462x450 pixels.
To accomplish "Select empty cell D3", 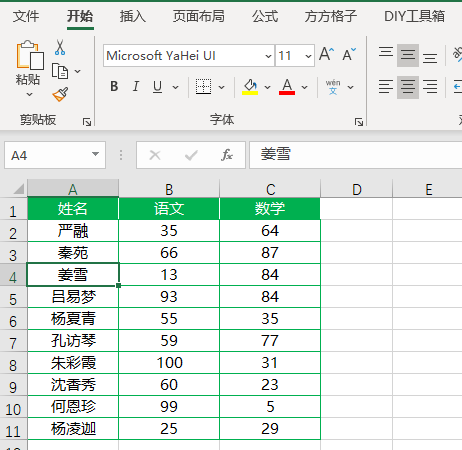I will pyautogui.click(x=357, y=253).
